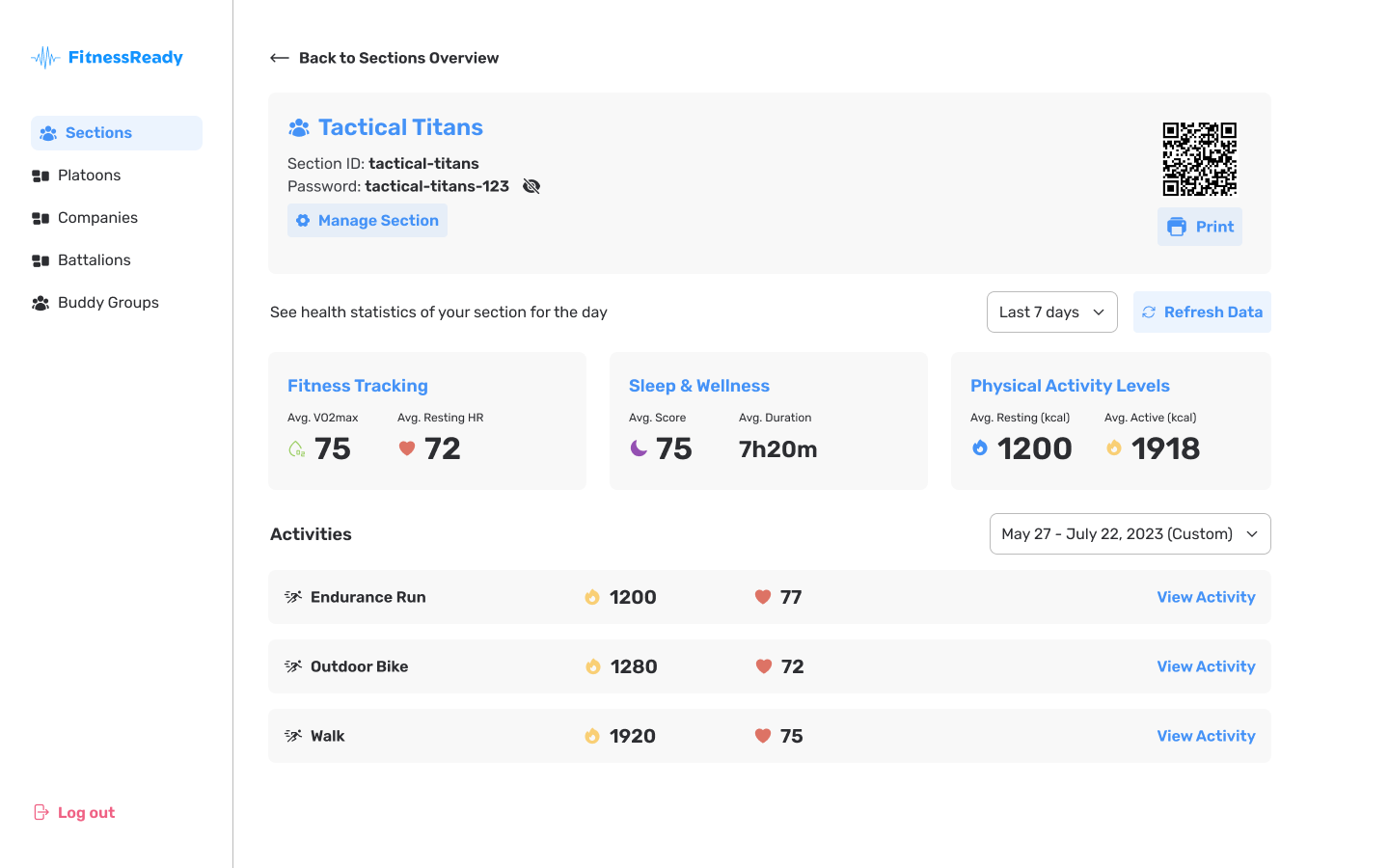Click the section QR code image
This screenshot has height=868, width=1389.
click(1200, 159)
